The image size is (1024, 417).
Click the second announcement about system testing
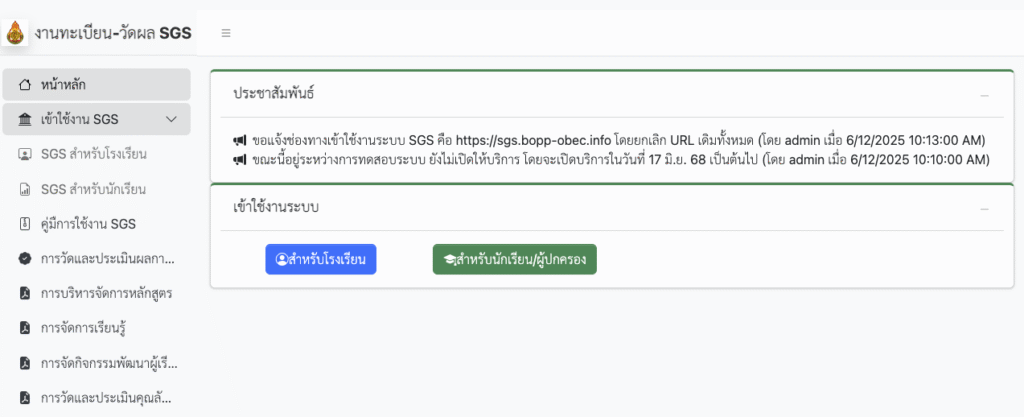coord(610,159)
